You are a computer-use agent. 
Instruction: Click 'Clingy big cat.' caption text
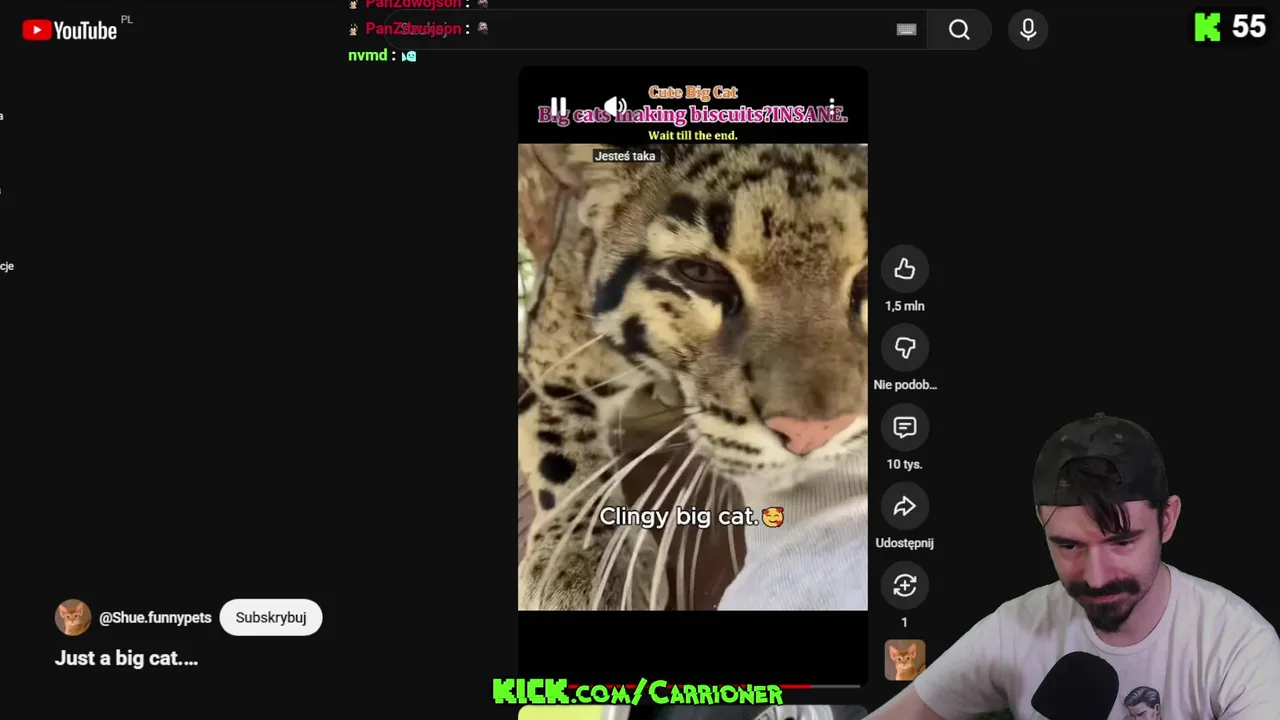pos(691,517)
